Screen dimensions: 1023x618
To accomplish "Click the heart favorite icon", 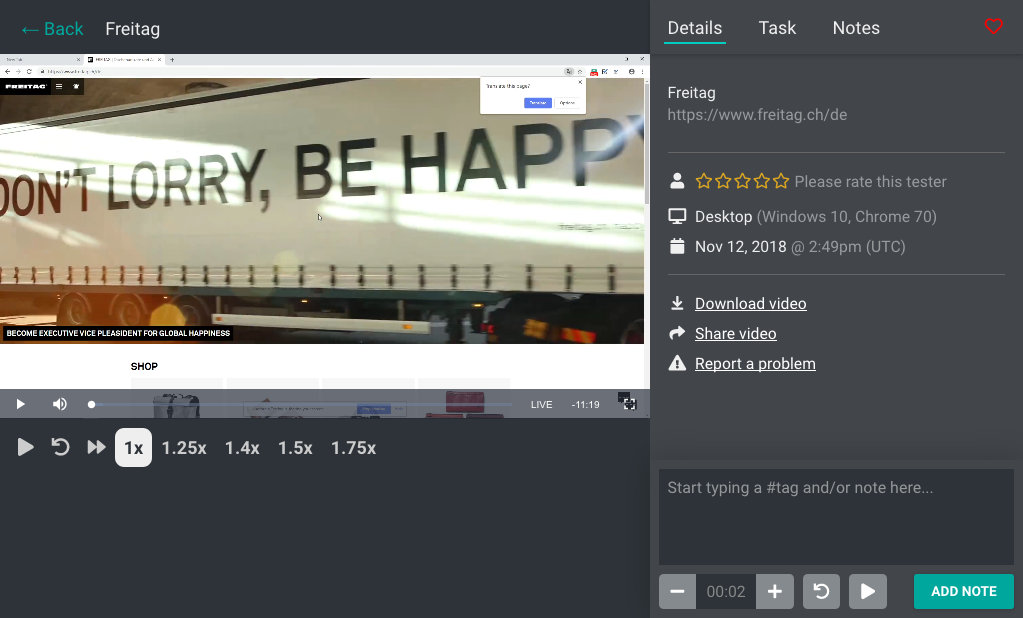I will [993, 27].
